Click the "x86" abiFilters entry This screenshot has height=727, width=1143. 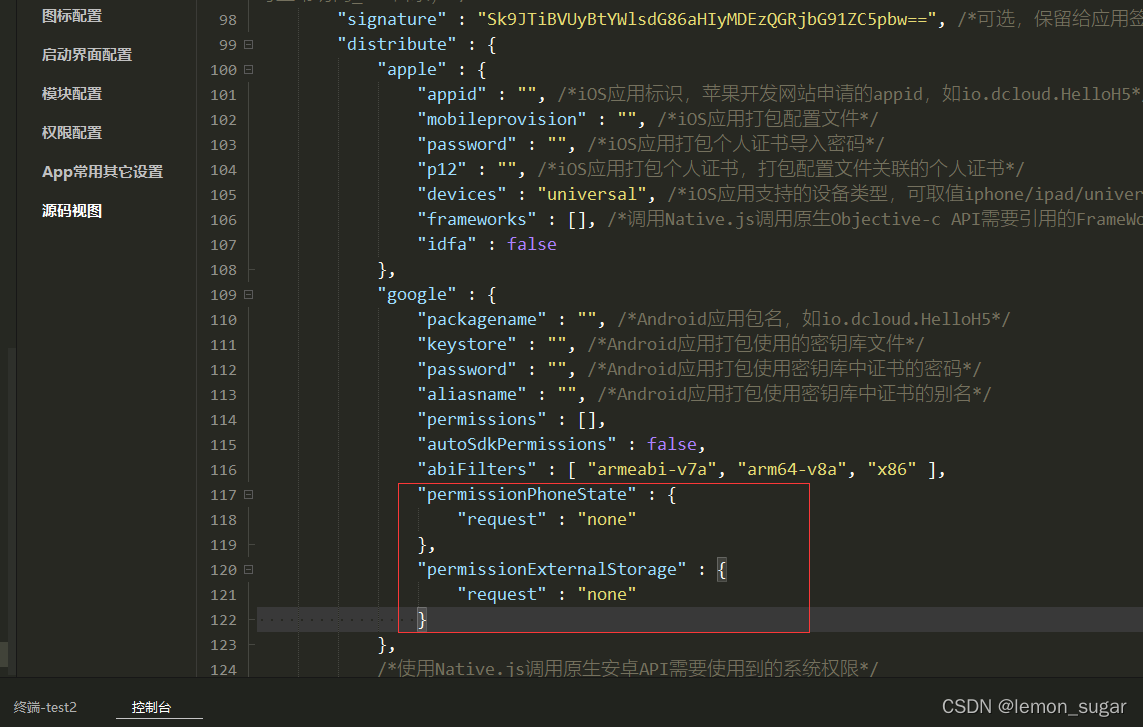point(892,470)
